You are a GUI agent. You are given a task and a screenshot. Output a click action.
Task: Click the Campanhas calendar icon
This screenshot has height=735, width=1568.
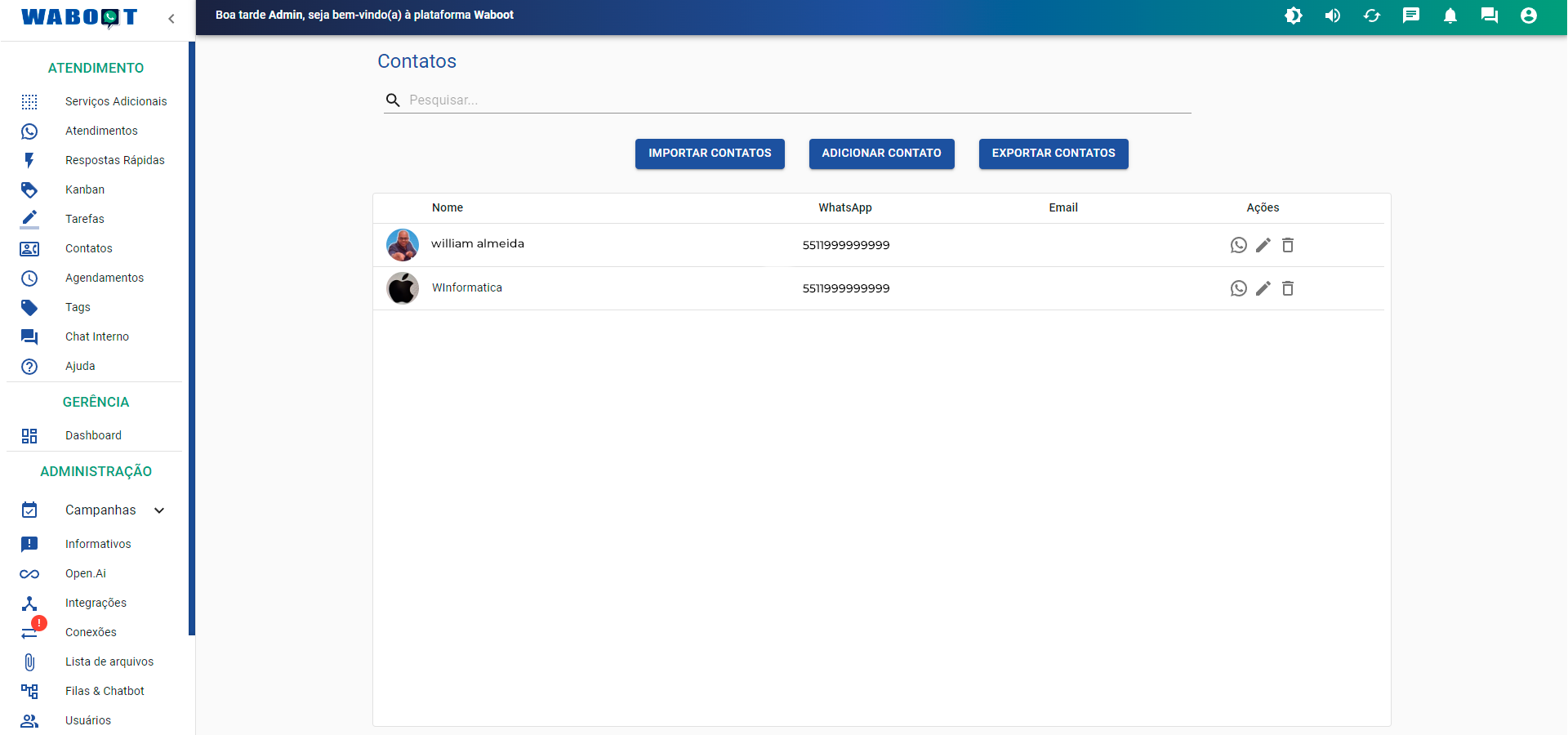pyautogui.click(x=29, y=510)
